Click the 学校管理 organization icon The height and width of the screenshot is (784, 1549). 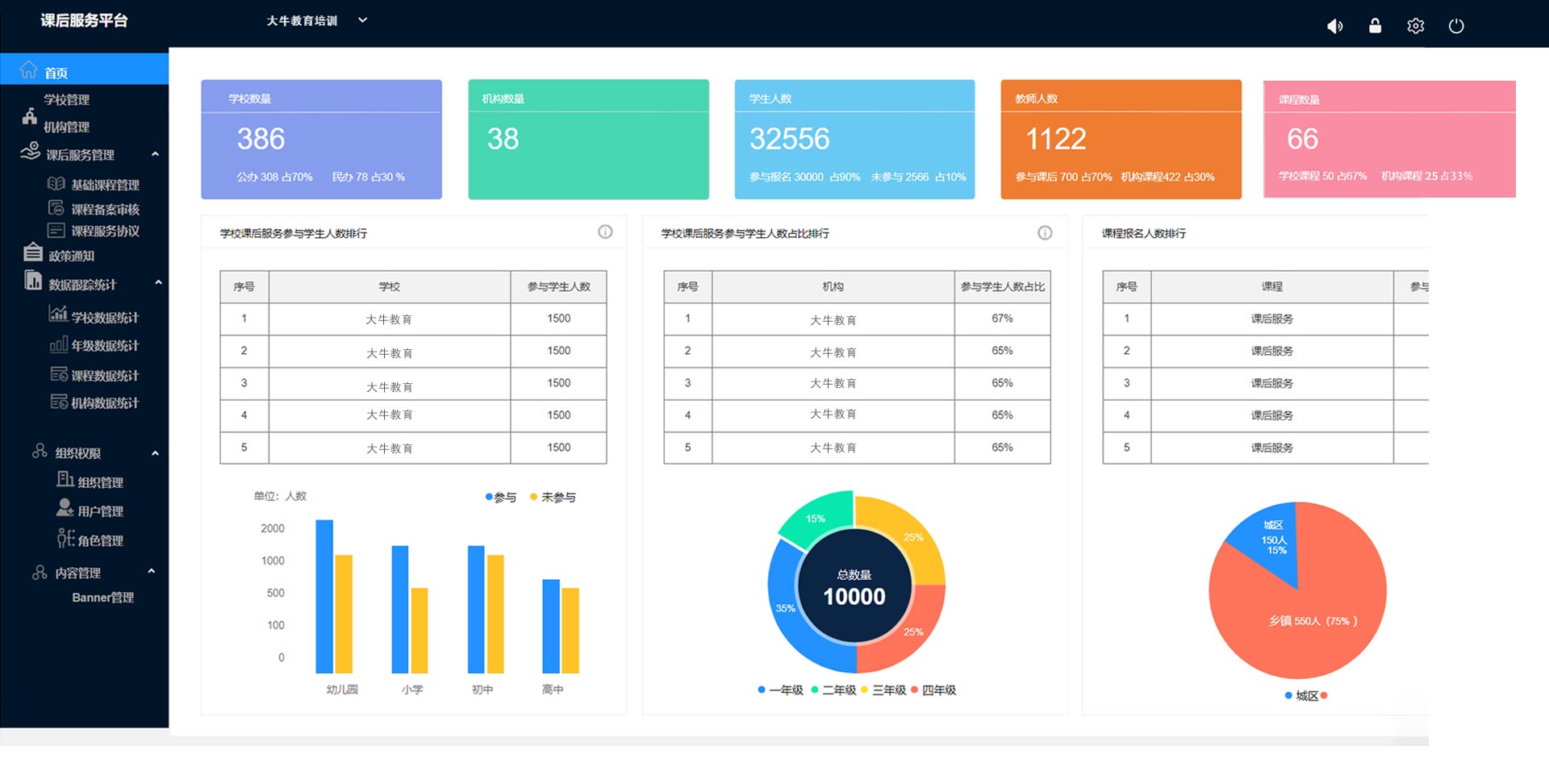tap(30, 116)
